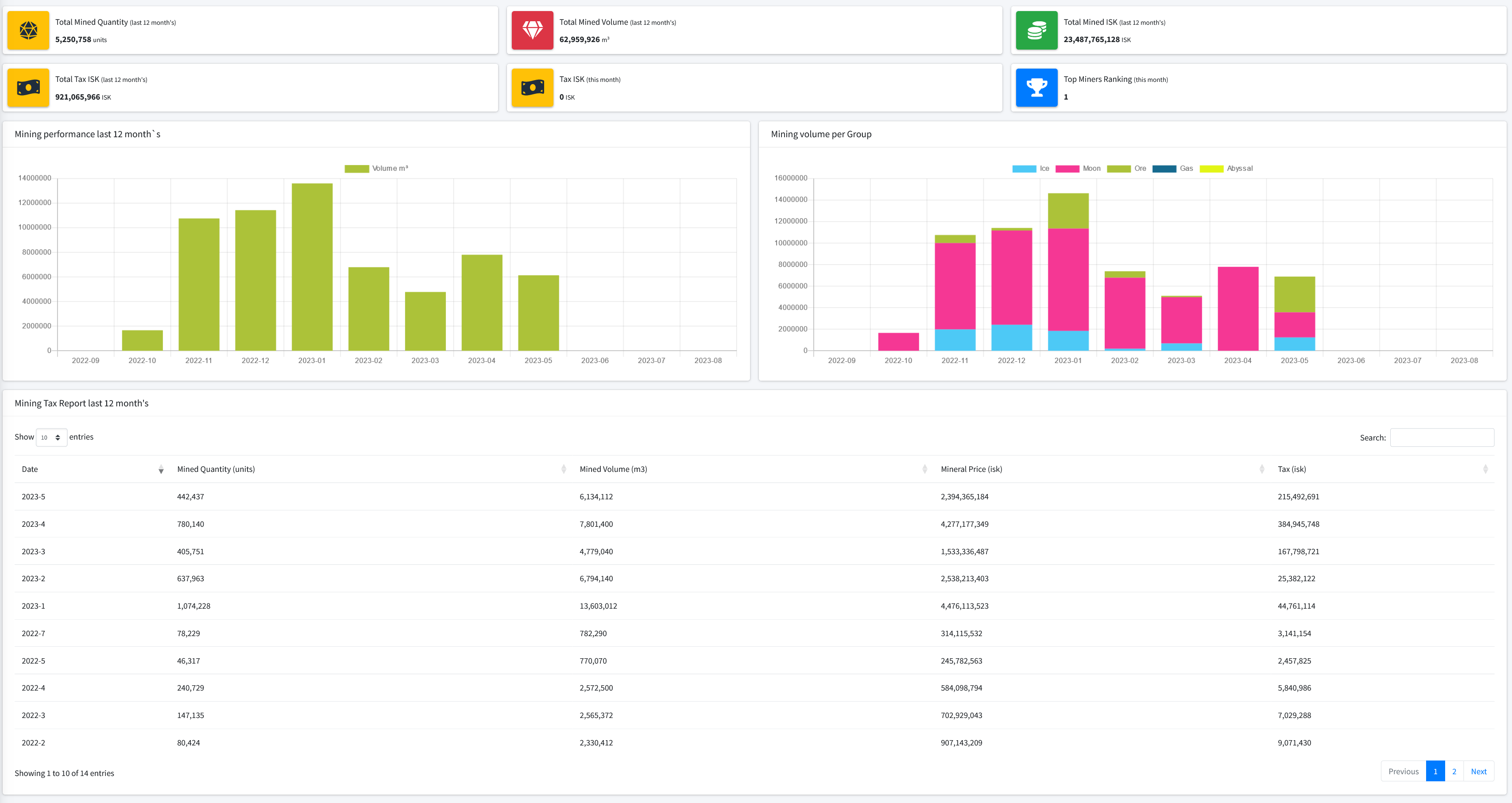Screen dimensions: 1512x803
Task: Click mined volume value 13,603,012
Action: pyautogui.click(x=598, y=606)
